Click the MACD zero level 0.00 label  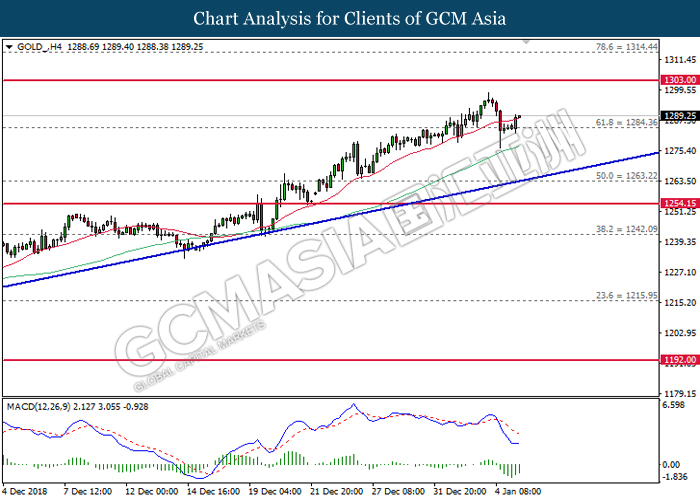671,465
